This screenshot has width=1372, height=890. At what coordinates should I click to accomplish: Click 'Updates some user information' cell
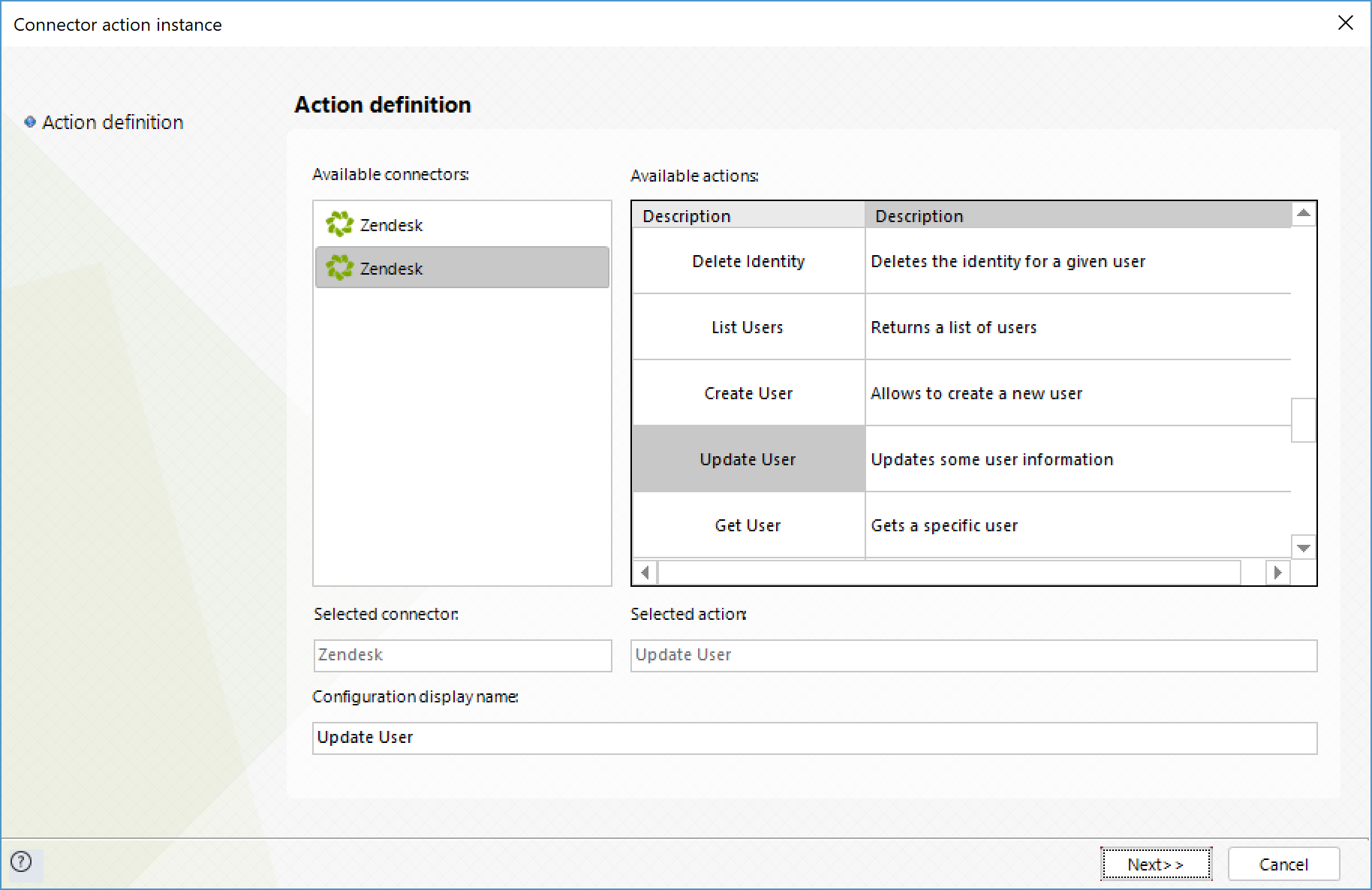[x=1078, y=459]
